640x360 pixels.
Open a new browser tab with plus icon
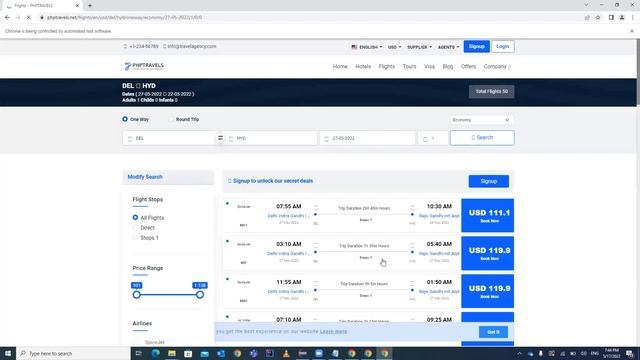point(90,6)
